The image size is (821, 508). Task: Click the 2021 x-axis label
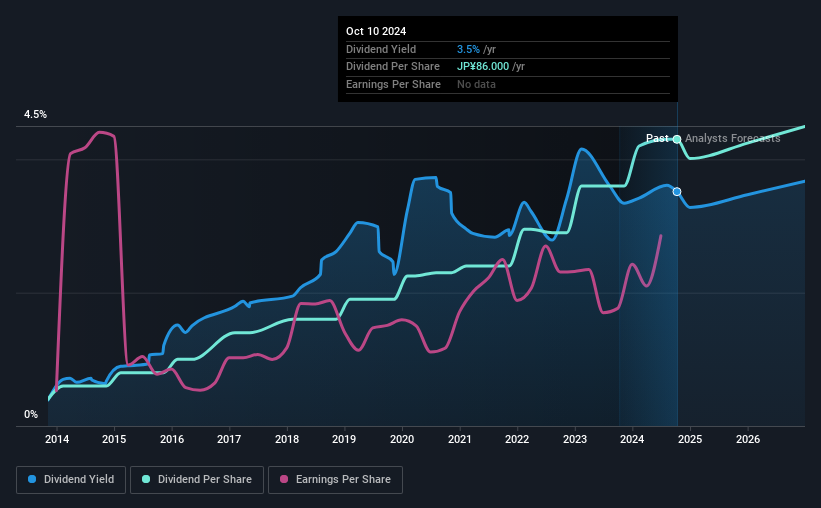[460, 439]
